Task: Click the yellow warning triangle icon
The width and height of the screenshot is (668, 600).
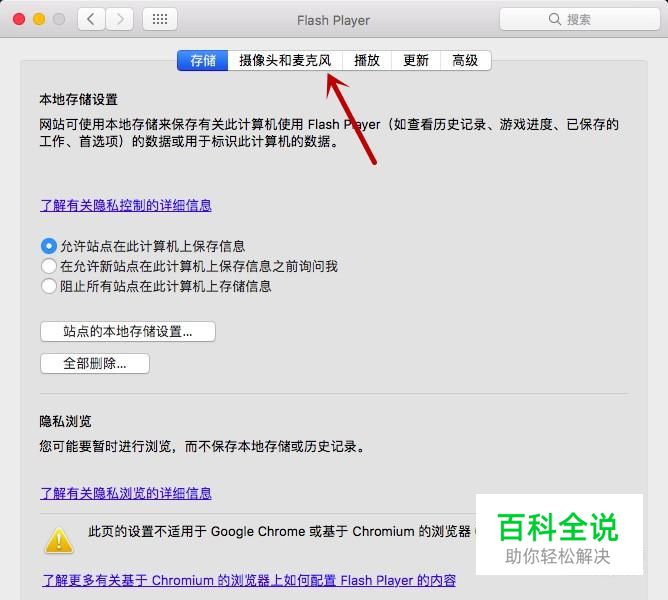Action: pos(59,541)
